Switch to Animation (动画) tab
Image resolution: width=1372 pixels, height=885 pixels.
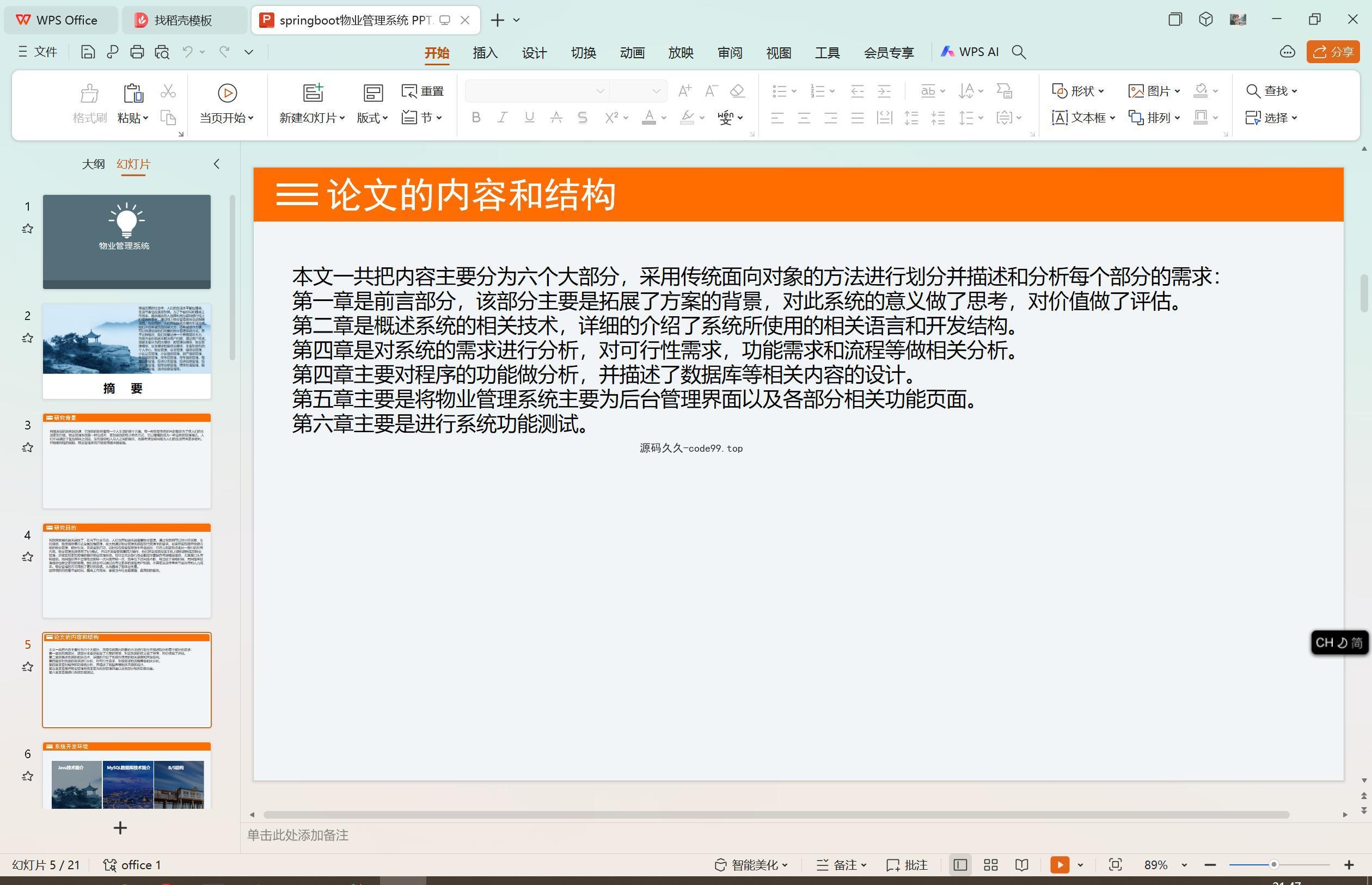(x=632, y=53)
